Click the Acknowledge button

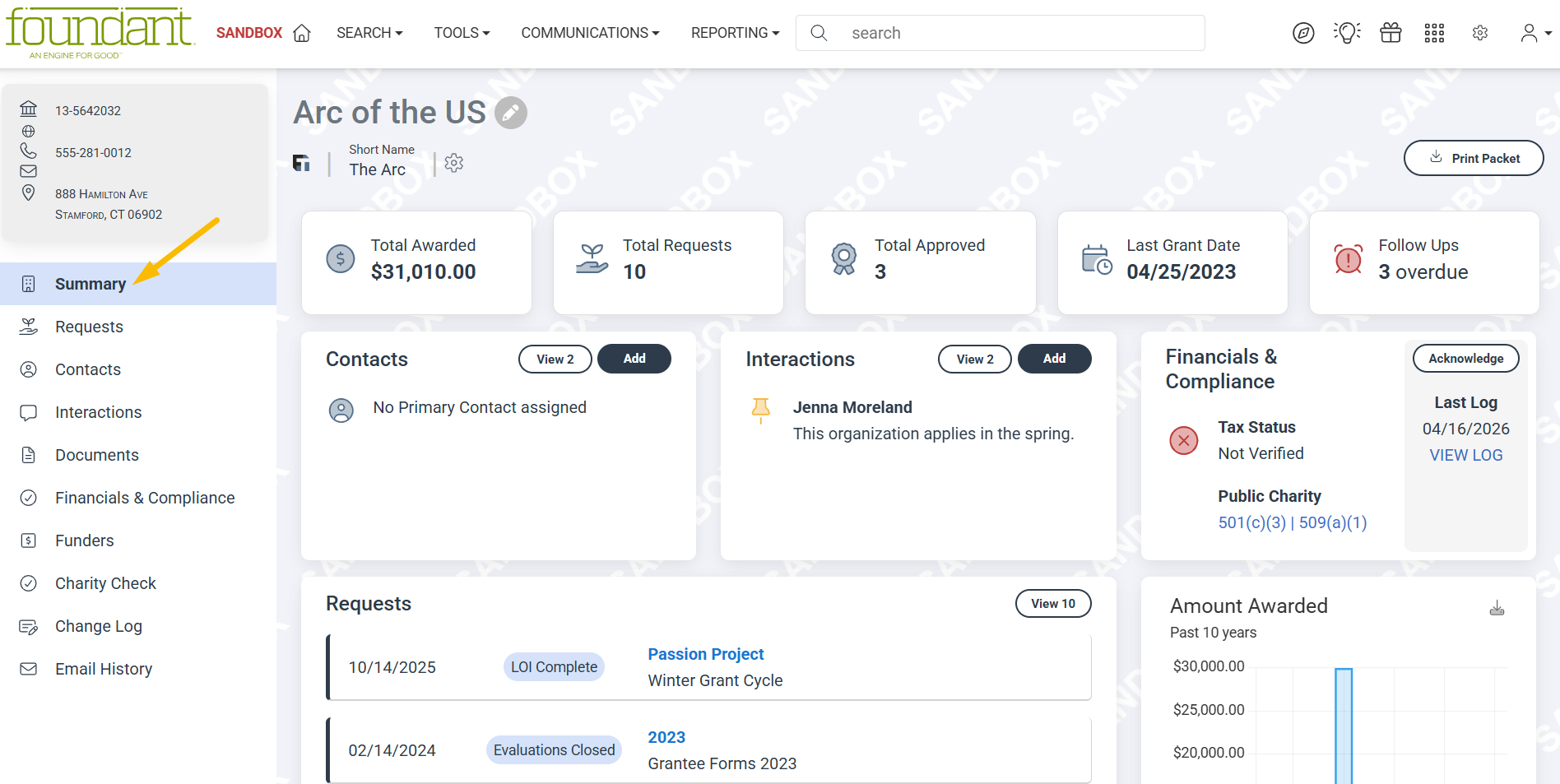click(x=1466, y=359)
